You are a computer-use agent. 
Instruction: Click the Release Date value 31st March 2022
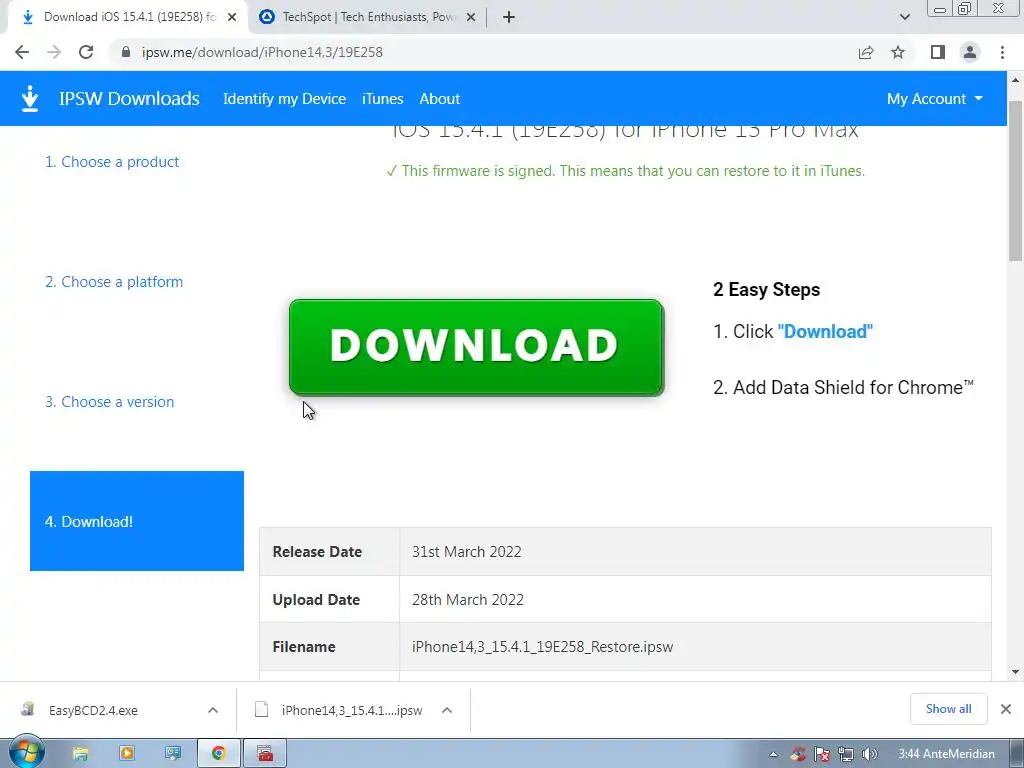pyautogui.click(x=466, y=552)
